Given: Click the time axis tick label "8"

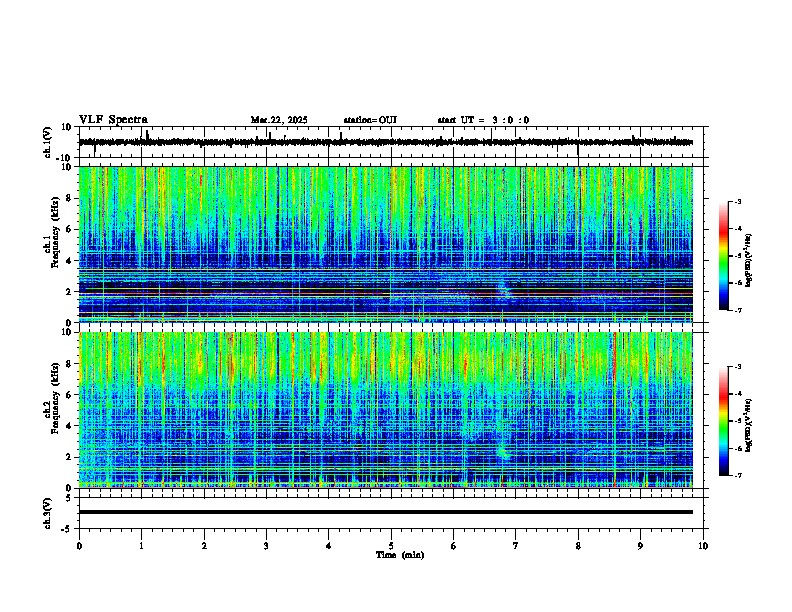Looking at the screenshot, I should click(x=578, y=546).
